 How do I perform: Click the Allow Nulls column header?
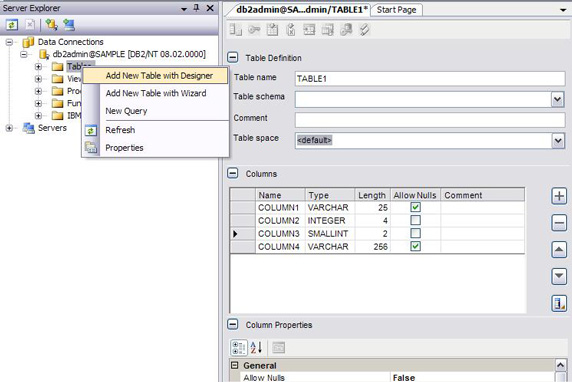click(x=416, y=195)
